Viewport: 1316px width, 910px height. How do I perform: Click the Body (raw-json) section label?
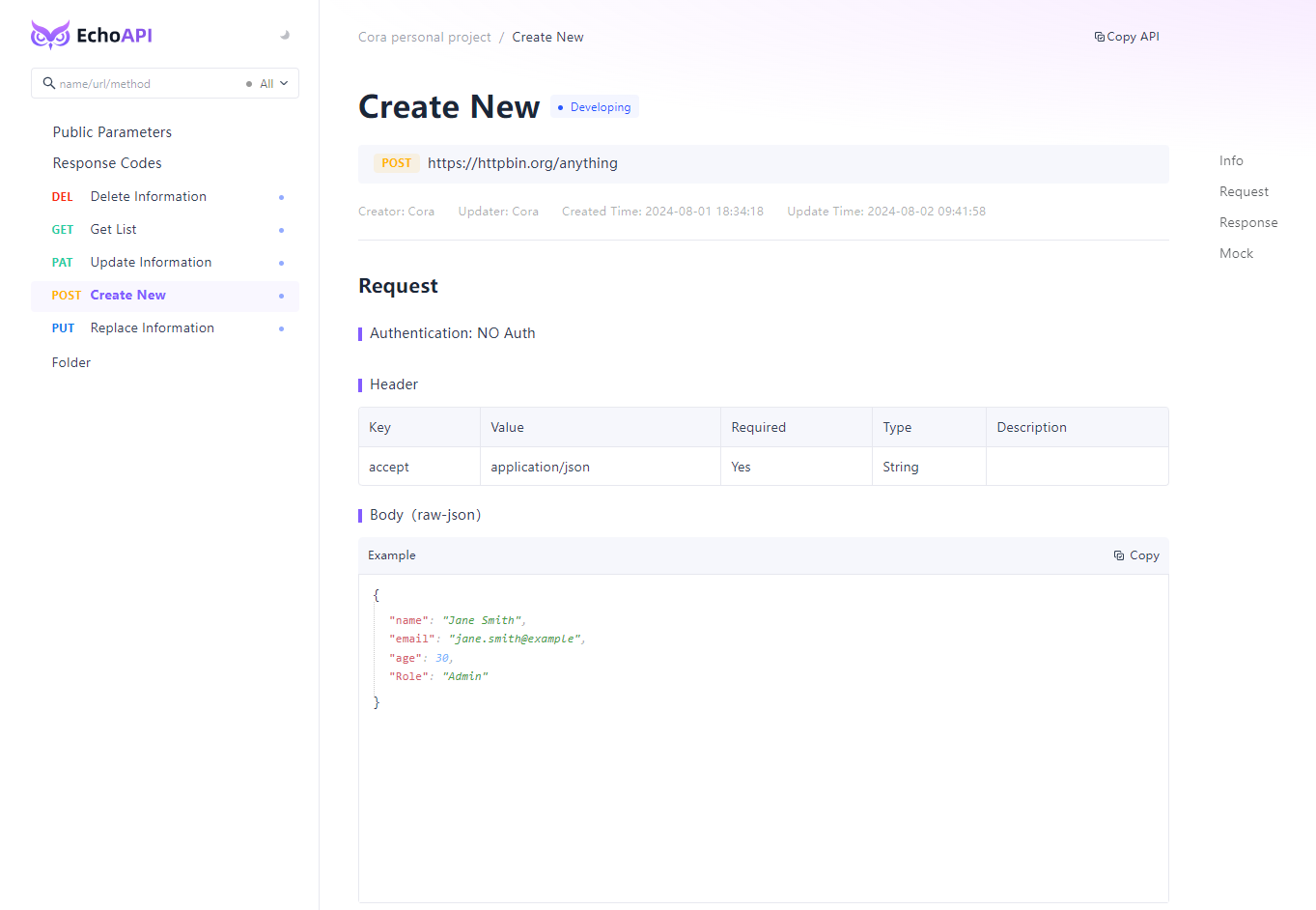pyautogui.click(x=425, y=515)
